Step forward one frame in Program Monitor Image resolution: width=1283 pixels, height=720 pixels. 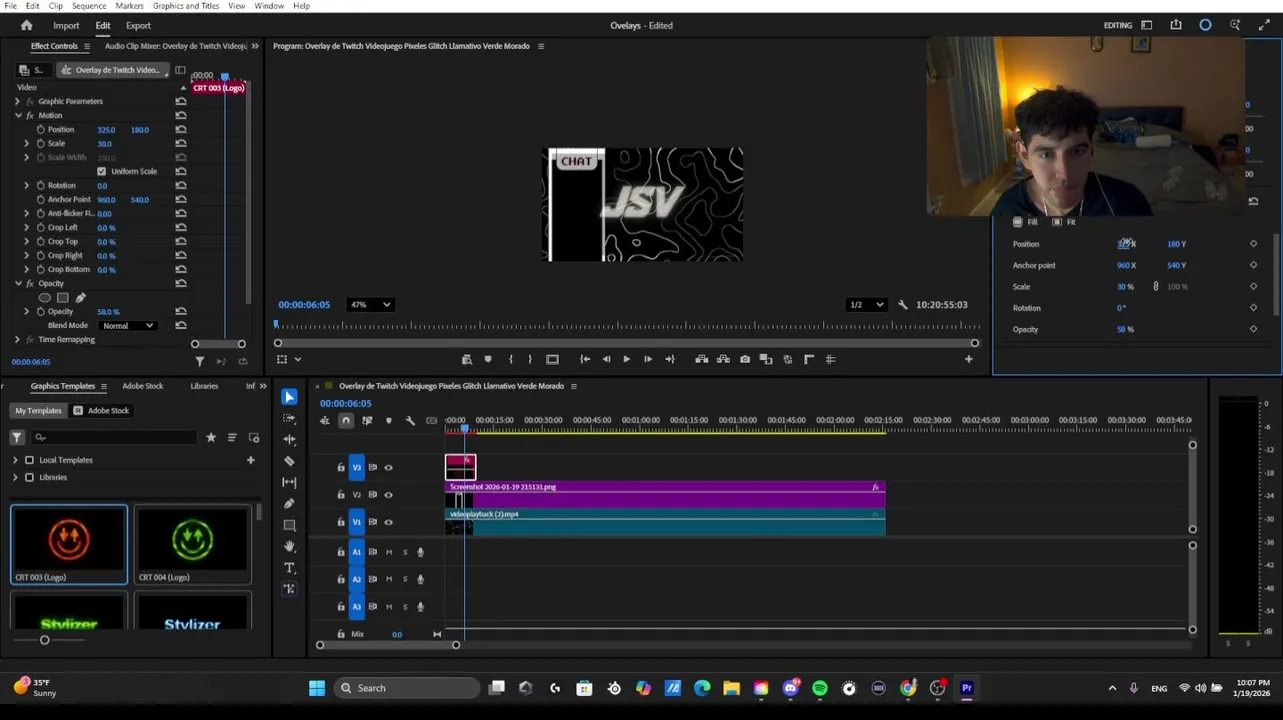tap(648, 359)
